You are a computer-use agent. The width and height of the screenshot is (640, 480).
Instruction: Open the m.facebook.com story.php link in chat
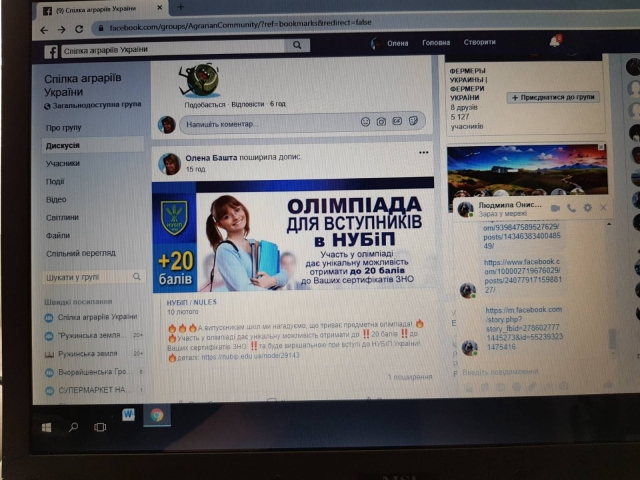point(524,328)
